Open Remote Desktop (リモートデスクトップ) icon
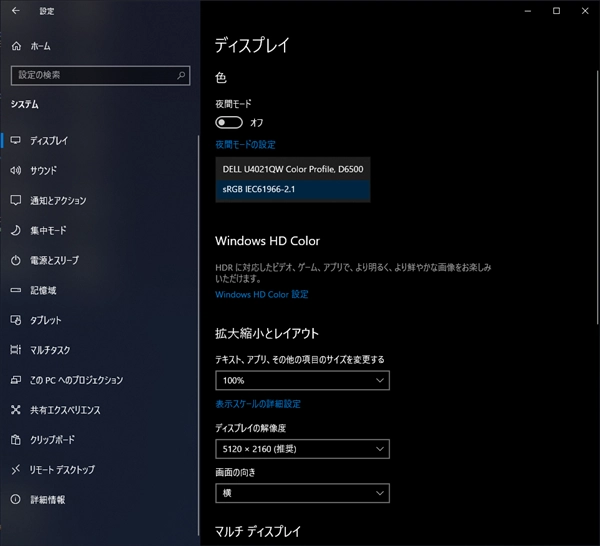 tap(16, 469)
